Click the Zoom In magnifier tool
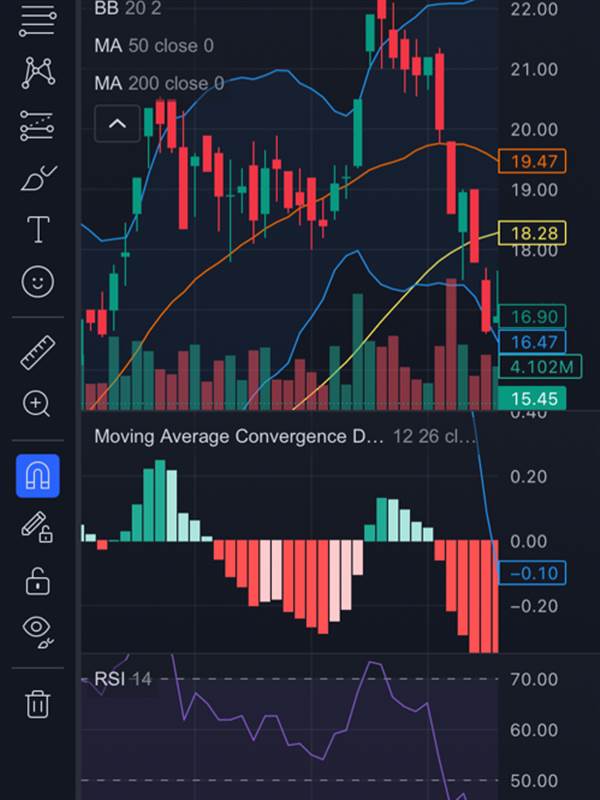 37,405
